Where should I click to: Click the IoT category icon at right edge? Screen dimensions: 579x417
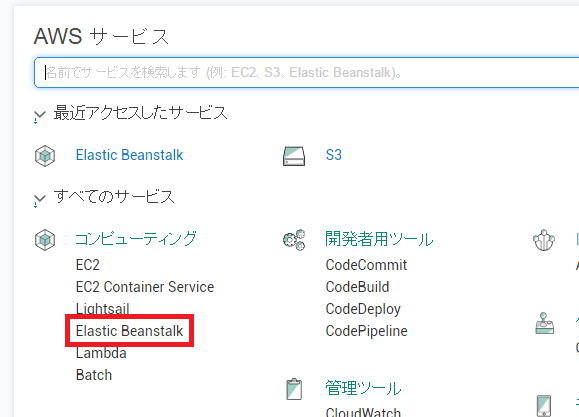click(544, 240)
